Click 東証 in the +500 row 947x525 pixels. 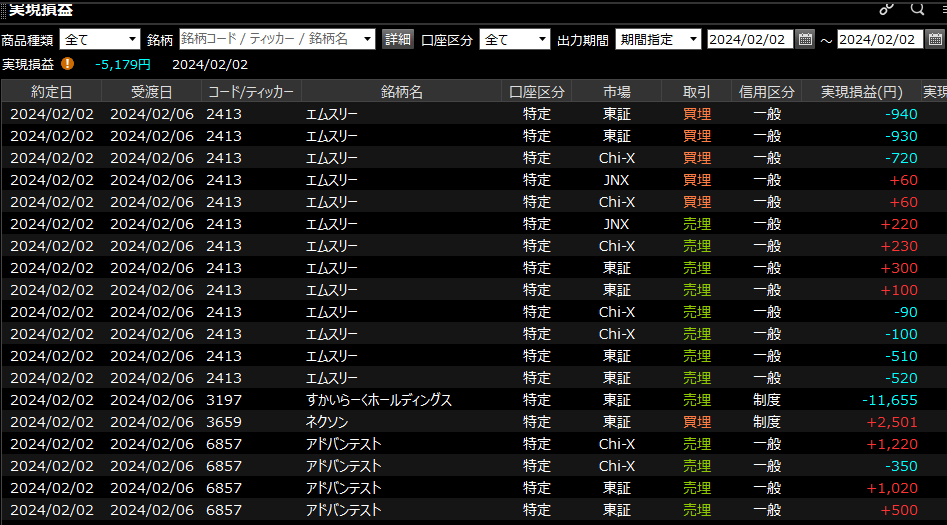[617, 510]
